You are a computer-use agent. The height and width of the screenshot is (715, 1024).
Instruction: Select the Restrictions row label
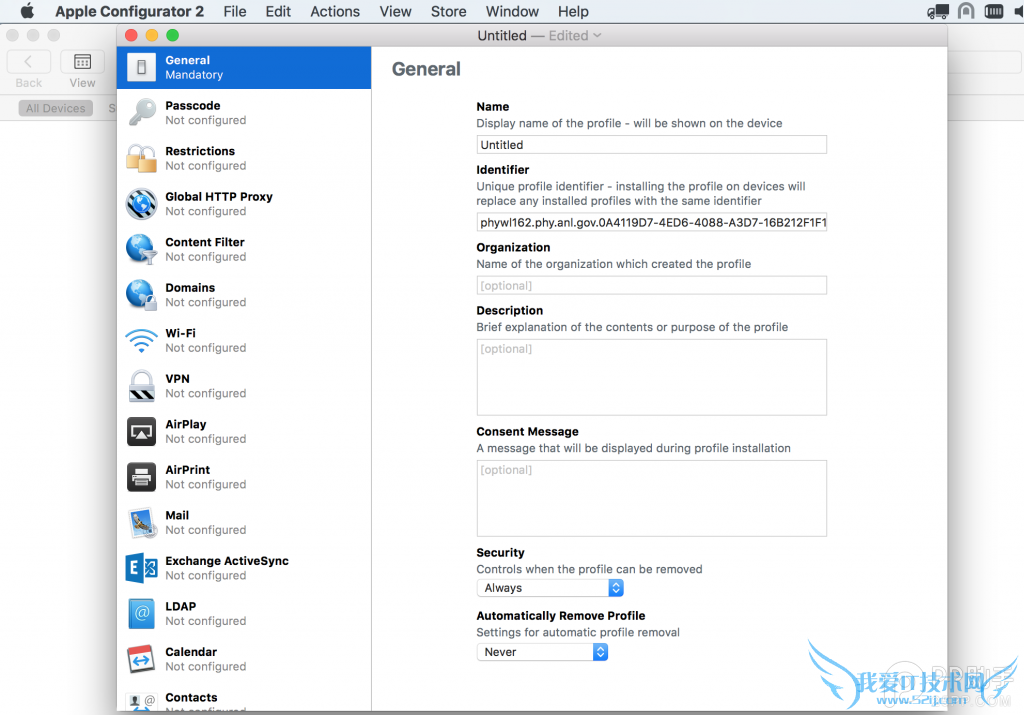click(x=200, y=151)
